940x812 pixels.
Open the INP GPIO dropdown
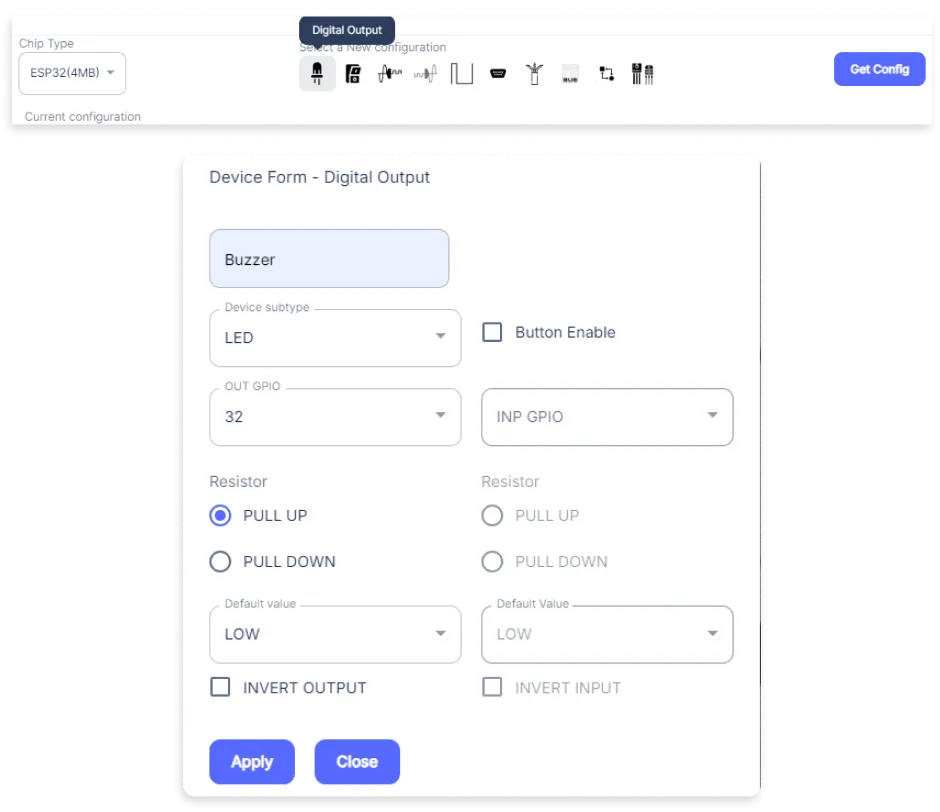[x=607, y=417]
